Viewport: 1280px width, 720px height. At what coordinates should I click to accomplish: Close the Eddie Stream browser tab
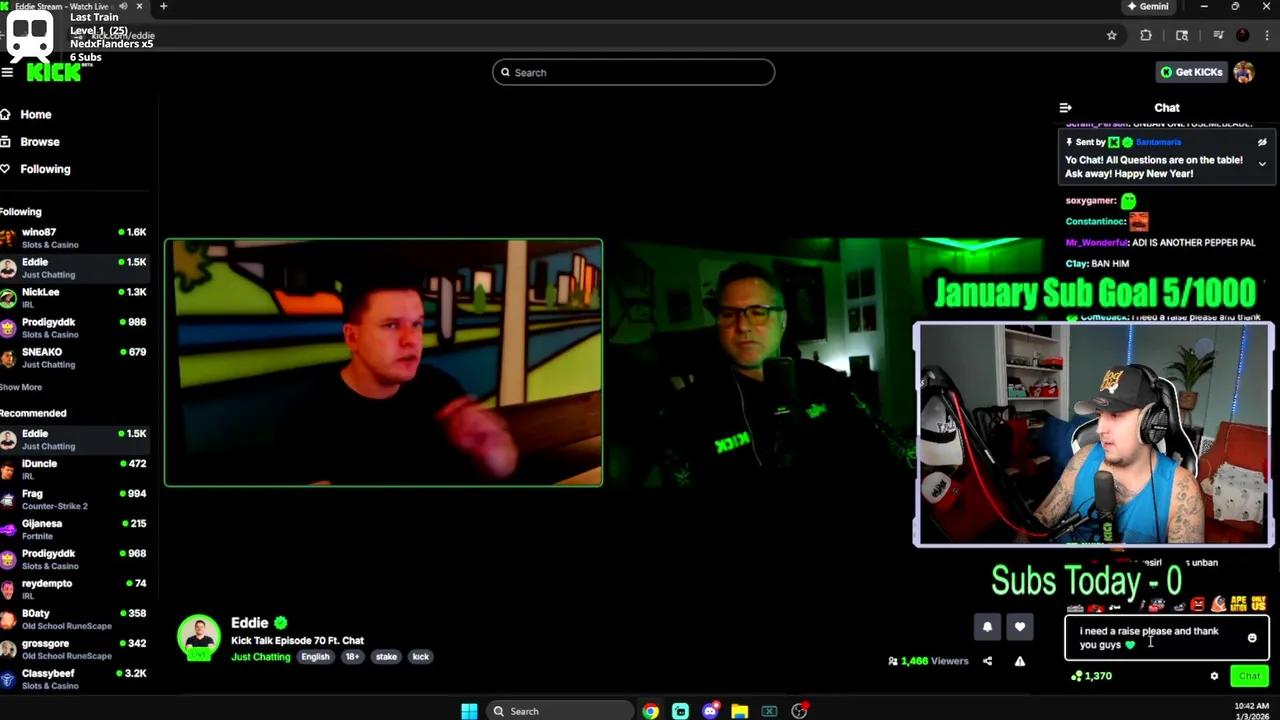(139, 6)
